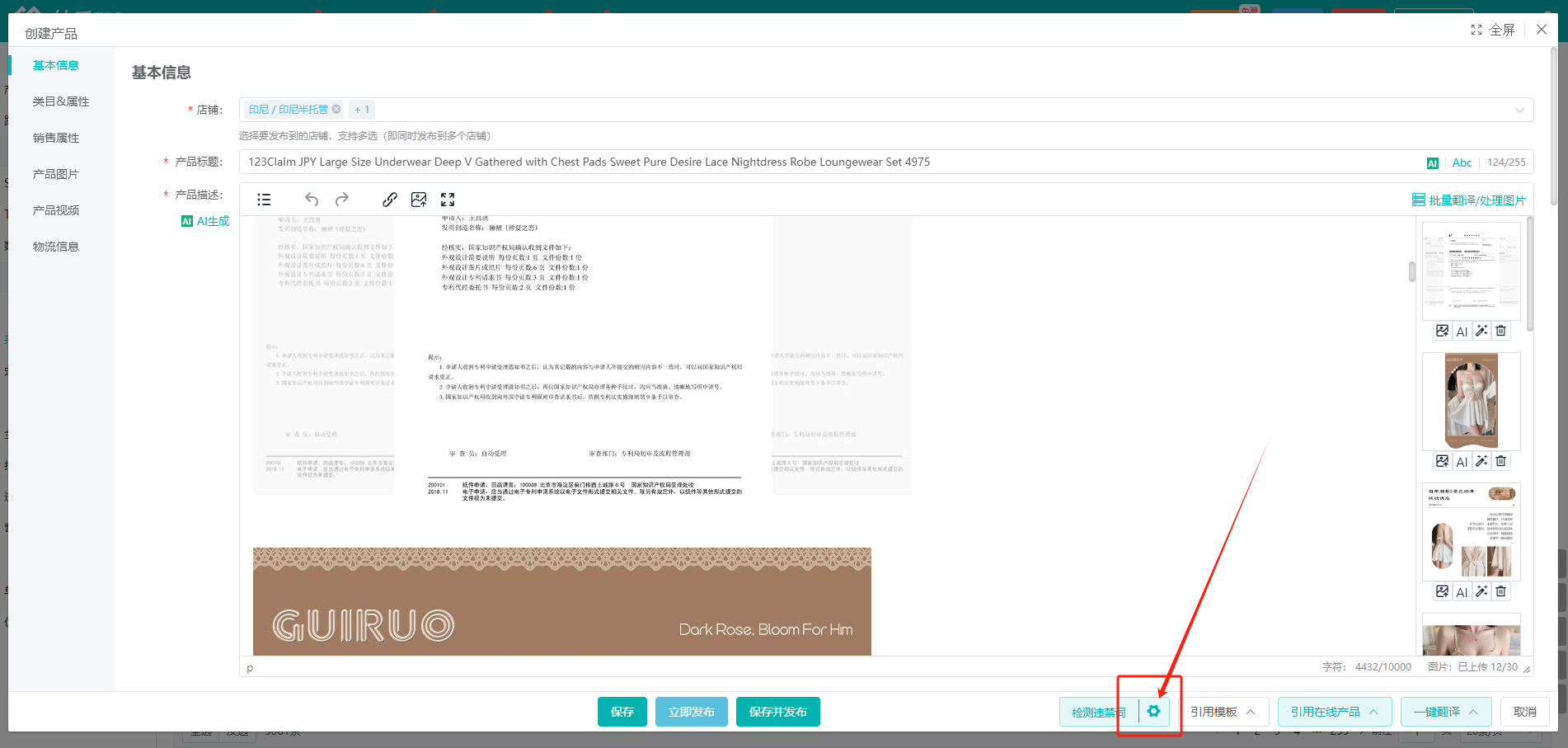Click AI生成 for product description
This screenshot has width=1568, height=748.
tap(205, 221)
